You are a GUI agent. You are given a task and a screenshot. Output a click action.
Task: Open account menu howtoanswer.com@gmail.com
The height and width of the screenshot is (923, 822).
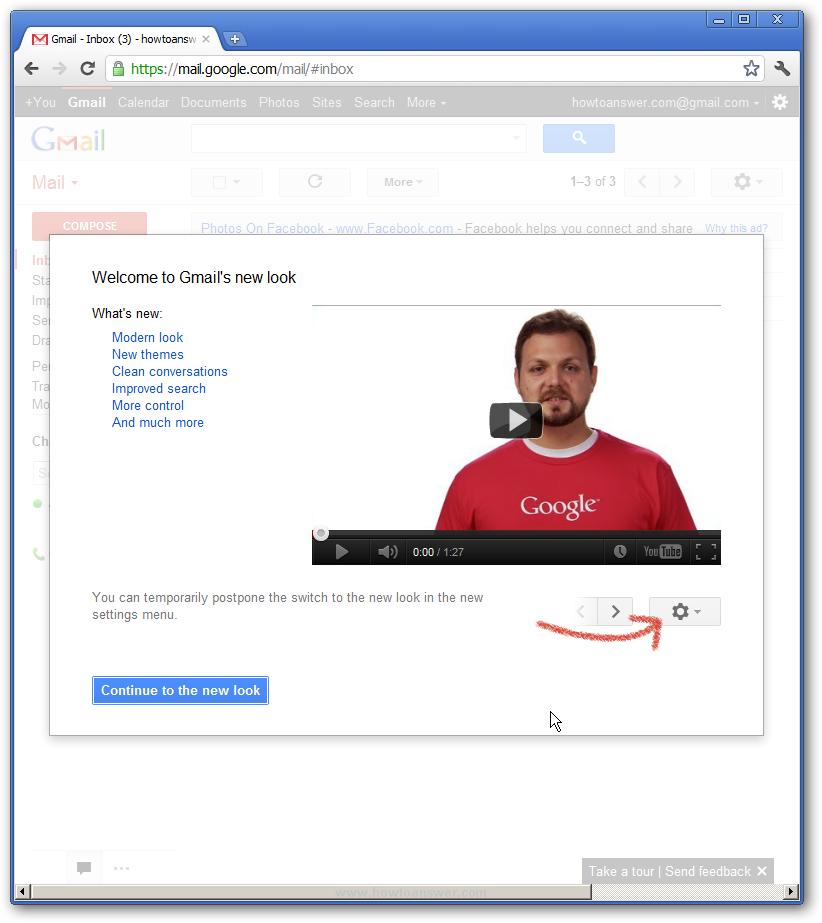pos(665,102)
